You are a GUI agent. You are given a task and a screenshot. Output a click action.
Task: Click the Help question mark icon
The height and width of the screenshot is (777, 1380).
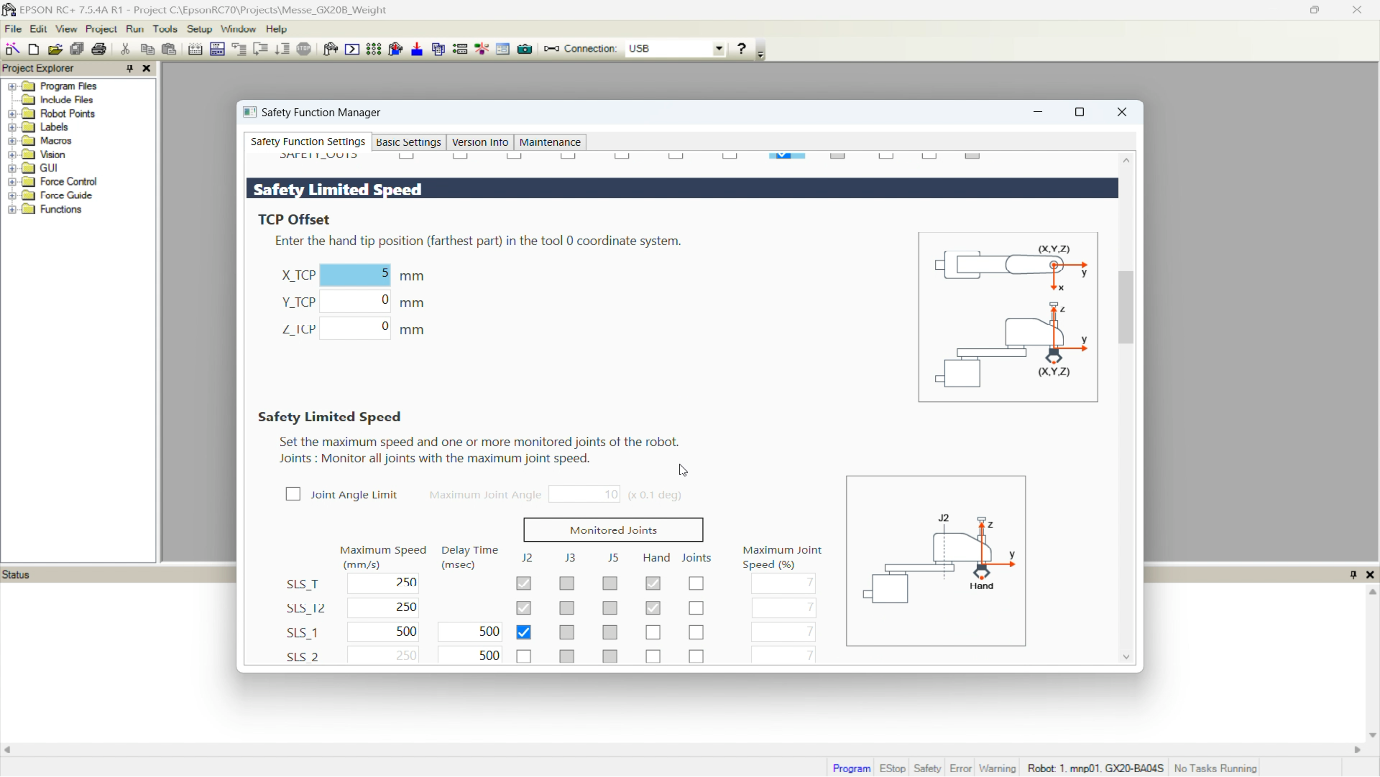pyautogui.click(x=742, y=48)
